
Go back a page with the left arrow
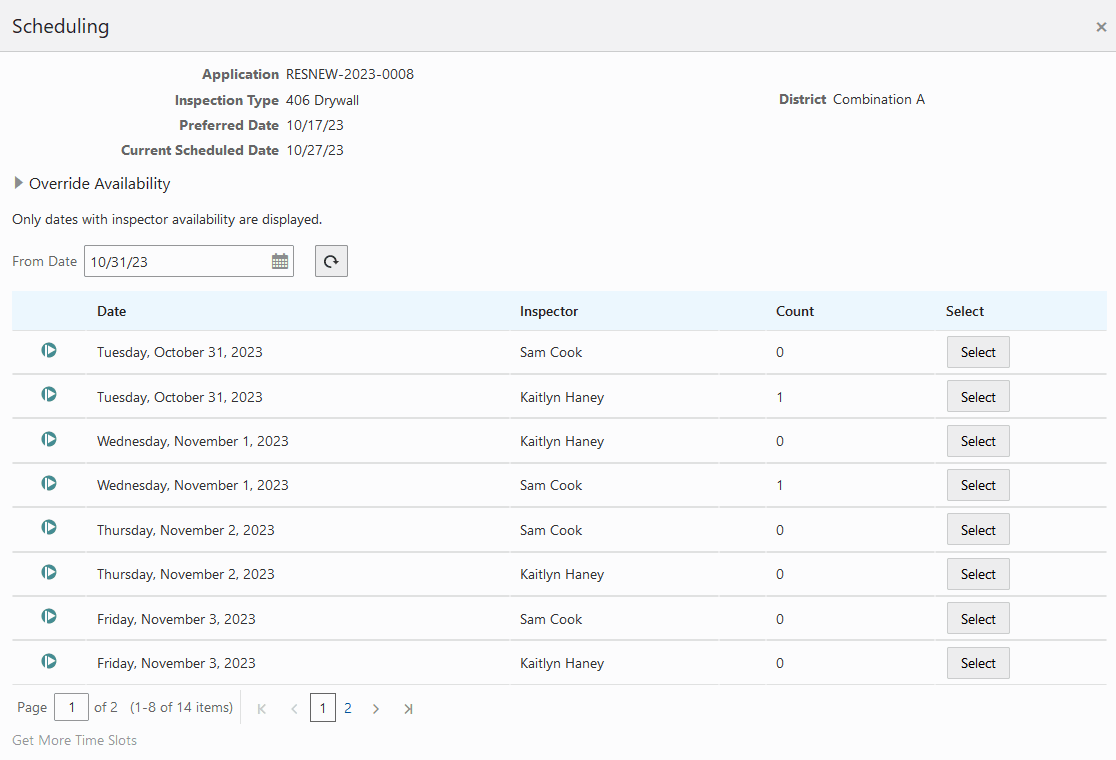294,708
